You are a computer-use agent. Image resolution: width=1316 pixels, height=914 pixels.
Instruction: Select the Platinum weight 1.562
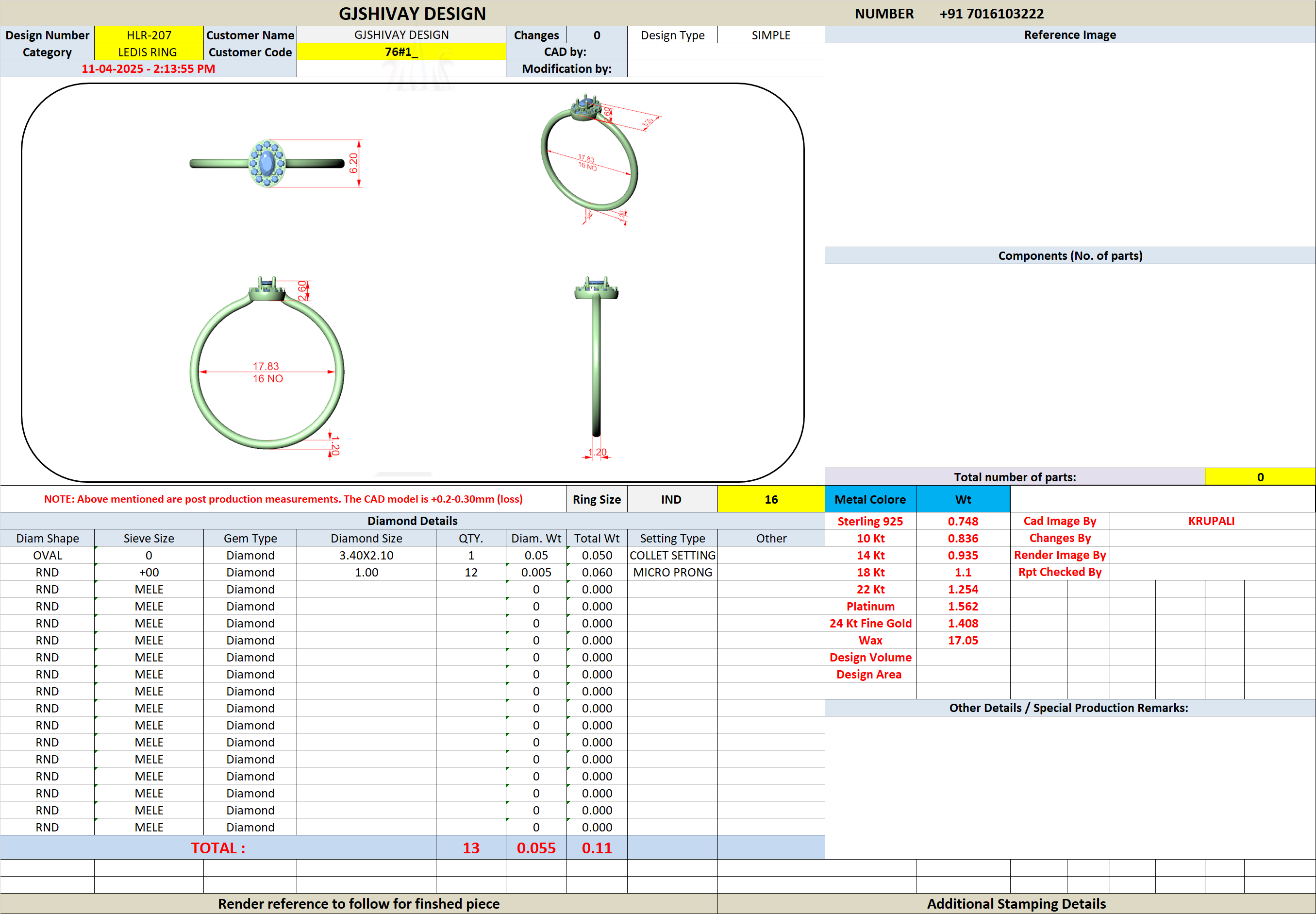click(963, 606)
